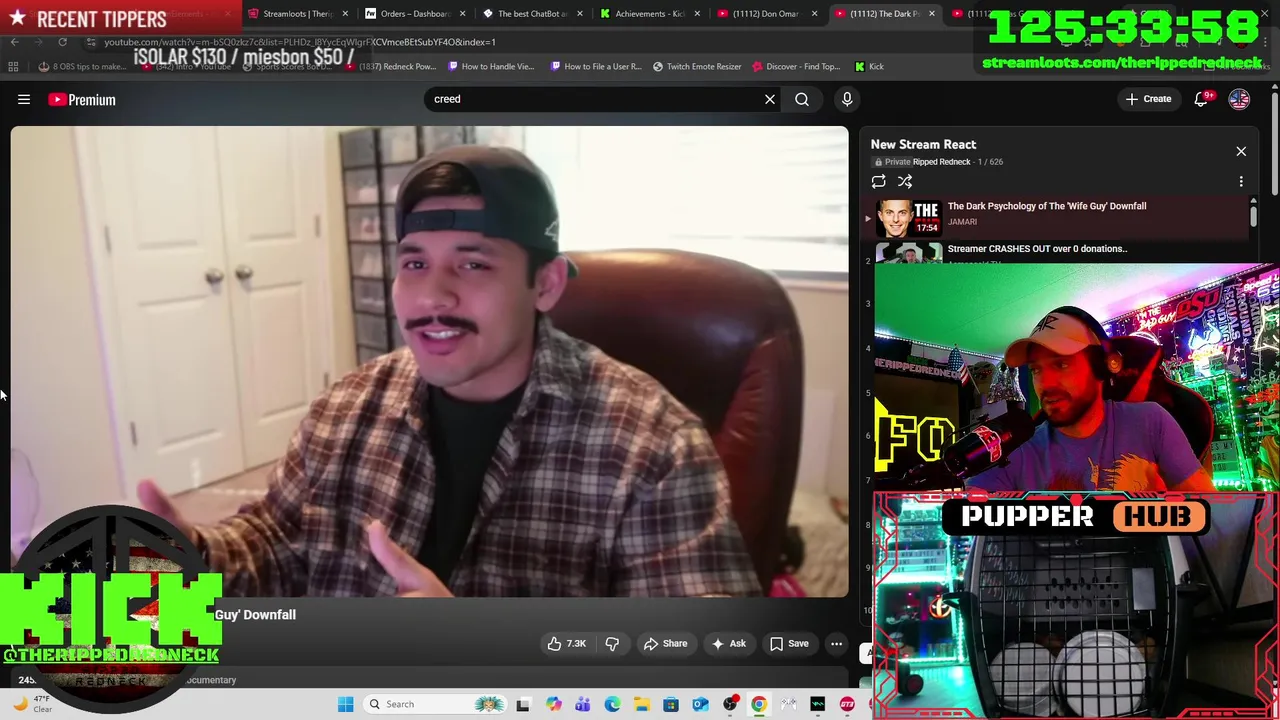The height and width of the screenshot is (720, 1280).
Task: Click the Create button
Action: click(1148, 99)
